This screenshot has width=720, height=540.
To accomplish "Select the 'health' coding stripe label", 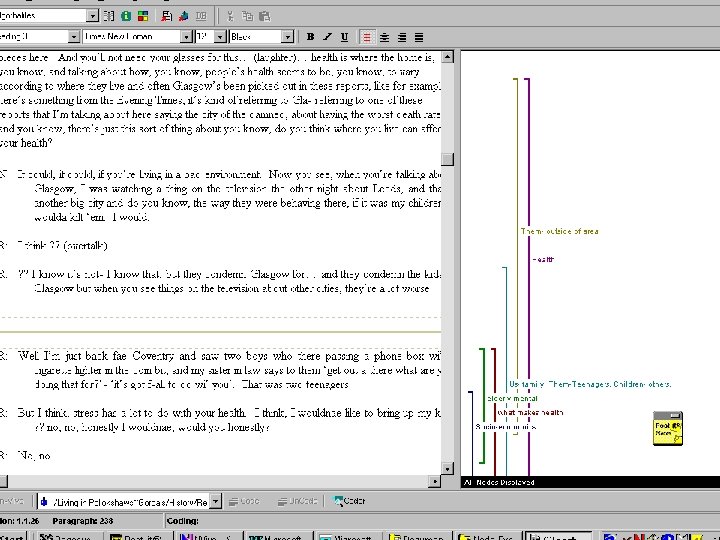I will click(543, 259).
